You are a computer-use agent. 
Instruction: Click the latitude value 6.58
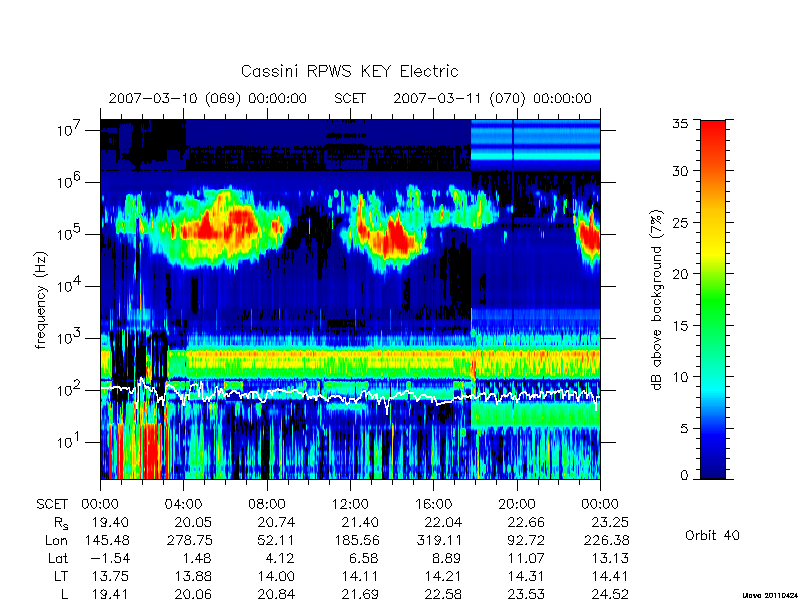coord(364,558)
